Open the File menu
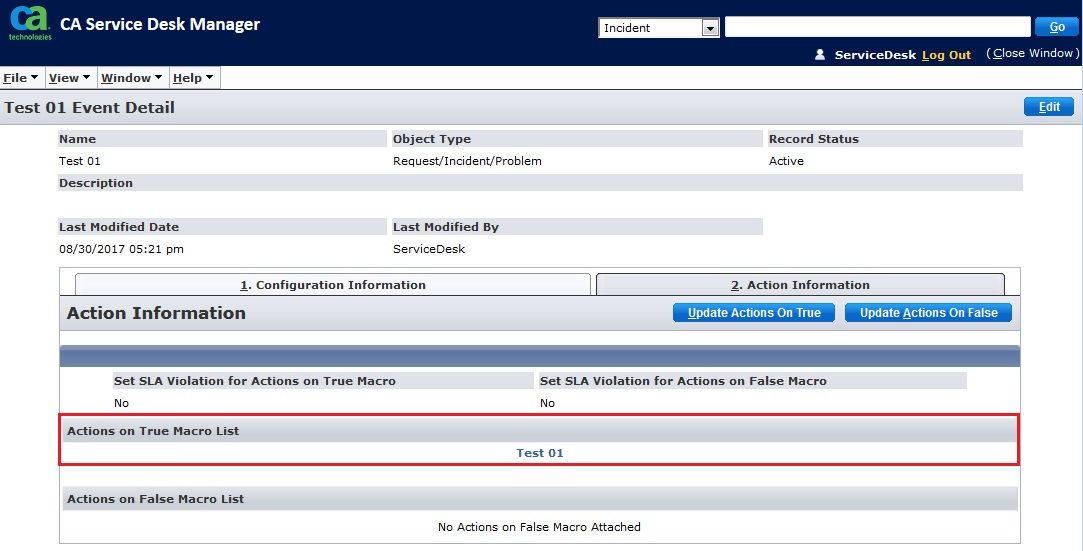The width and height of the screenshot is (1083, 551). pos(21,78)
